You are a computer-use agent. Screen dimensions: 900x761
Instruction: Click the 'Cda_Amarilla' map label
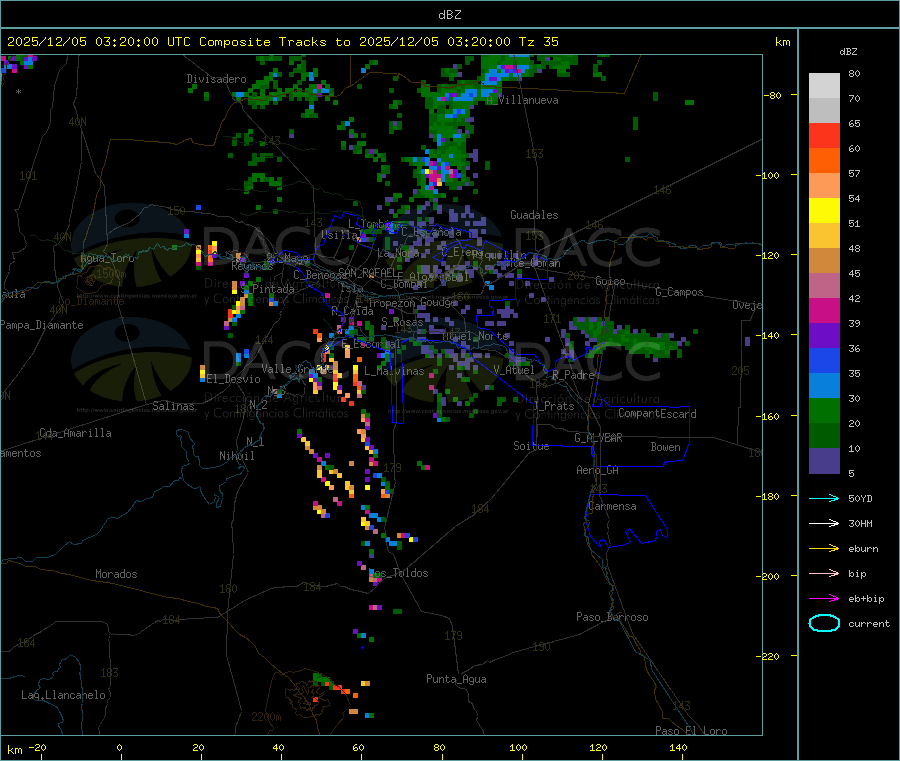point(75,433)
